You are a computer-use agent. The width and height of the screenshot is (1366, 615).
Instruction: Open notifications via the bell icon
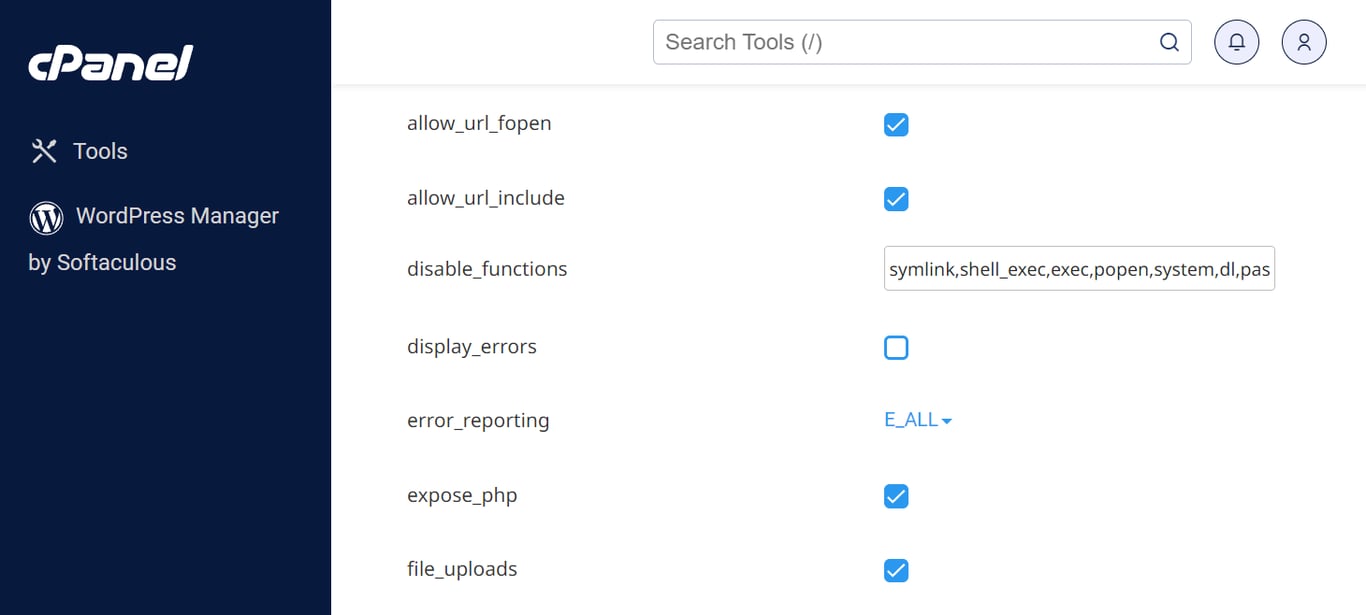click(x=1236, y=42)
